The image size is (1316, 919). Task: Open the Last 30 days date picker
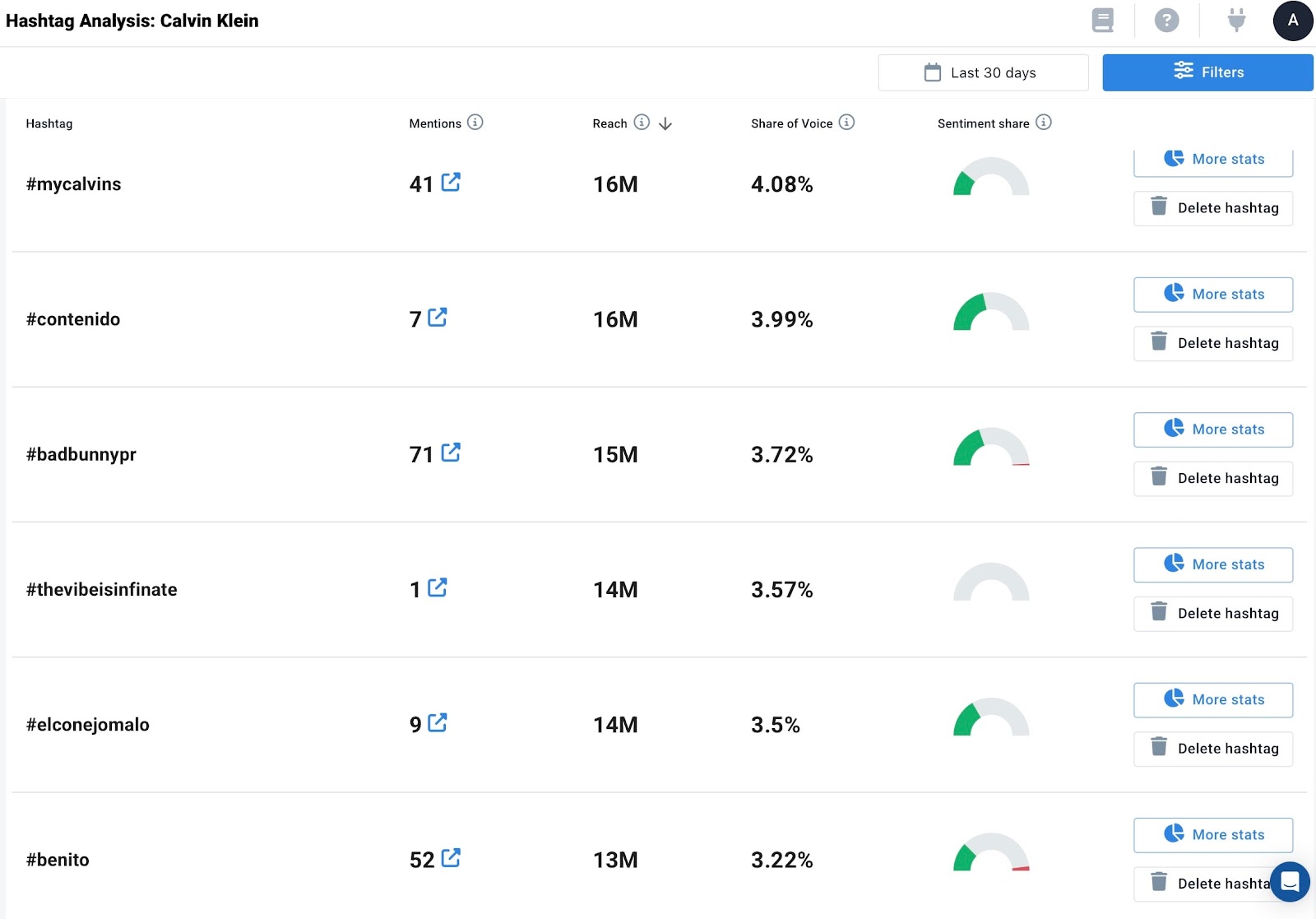983,72
